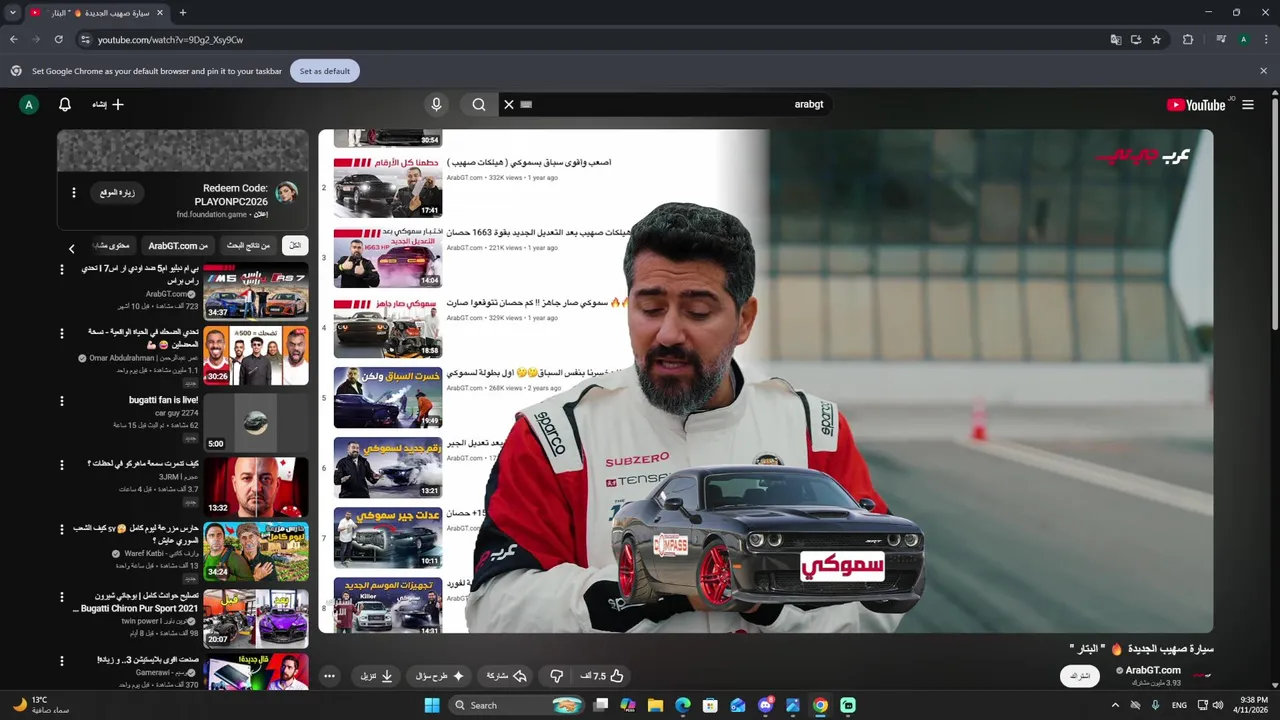Show hidden system tray icons
1280x720 pixels.
[x=1116, y=705]
